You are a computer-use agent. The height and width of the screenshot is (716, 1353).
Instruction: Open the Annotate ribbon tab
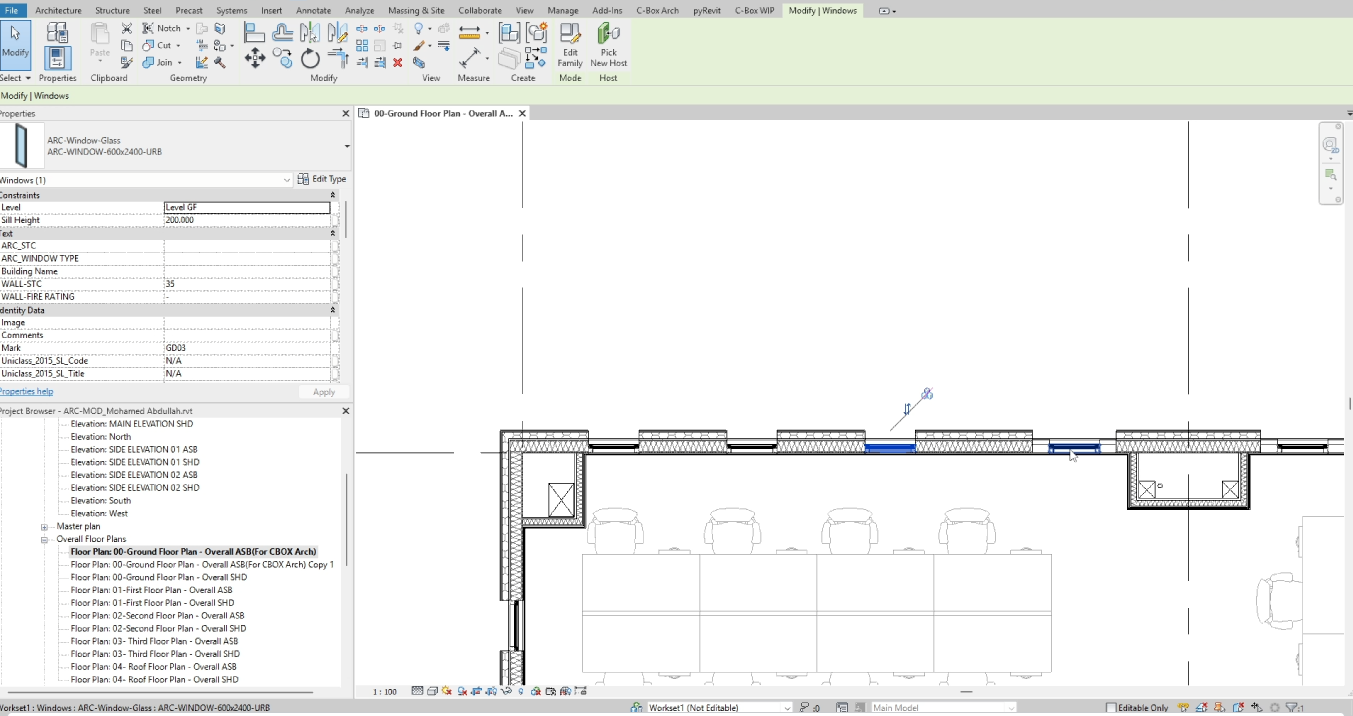tap(313, 10)
